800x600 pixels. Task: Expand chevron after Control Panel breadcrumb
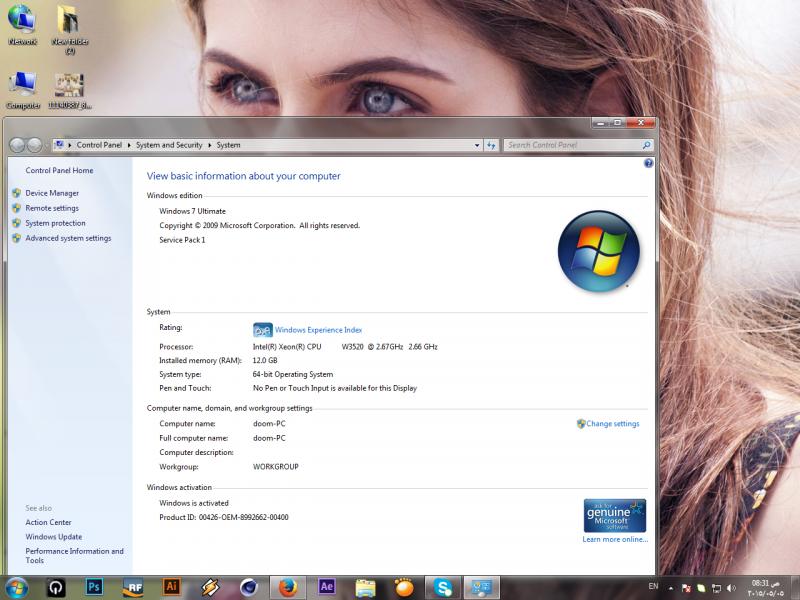click(x=130, y=145)
